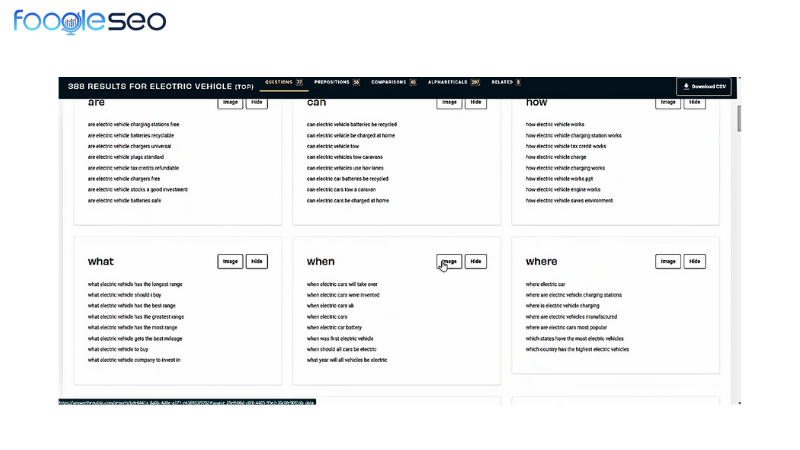Hide the 'when' questions card
Screen dimensions: 800x450
point(476,261)
